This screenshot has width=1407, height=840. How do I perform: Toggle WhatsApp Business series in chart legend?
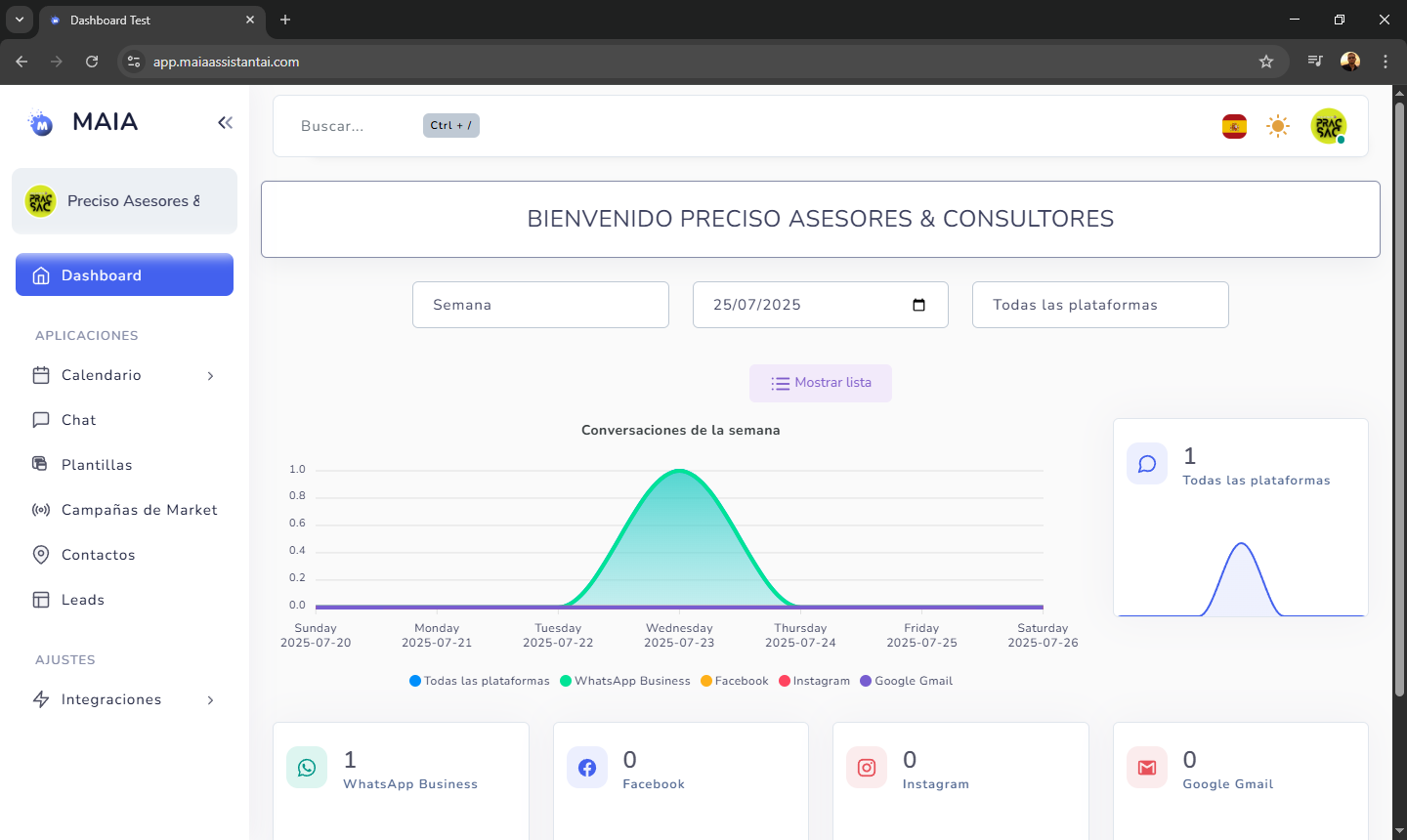tap(625, 681)
